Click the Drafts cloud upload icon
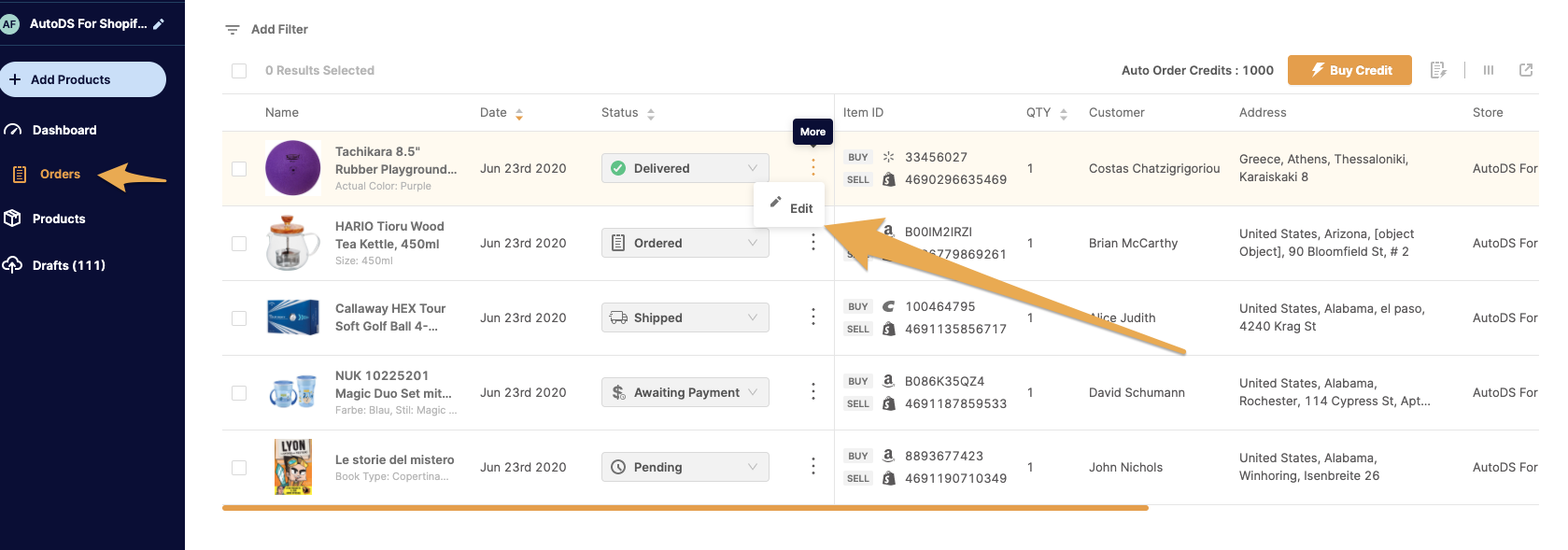Image resolution: width=1568 pixels, height=550 pixels. pyautogui.click(x=12, y=265)
